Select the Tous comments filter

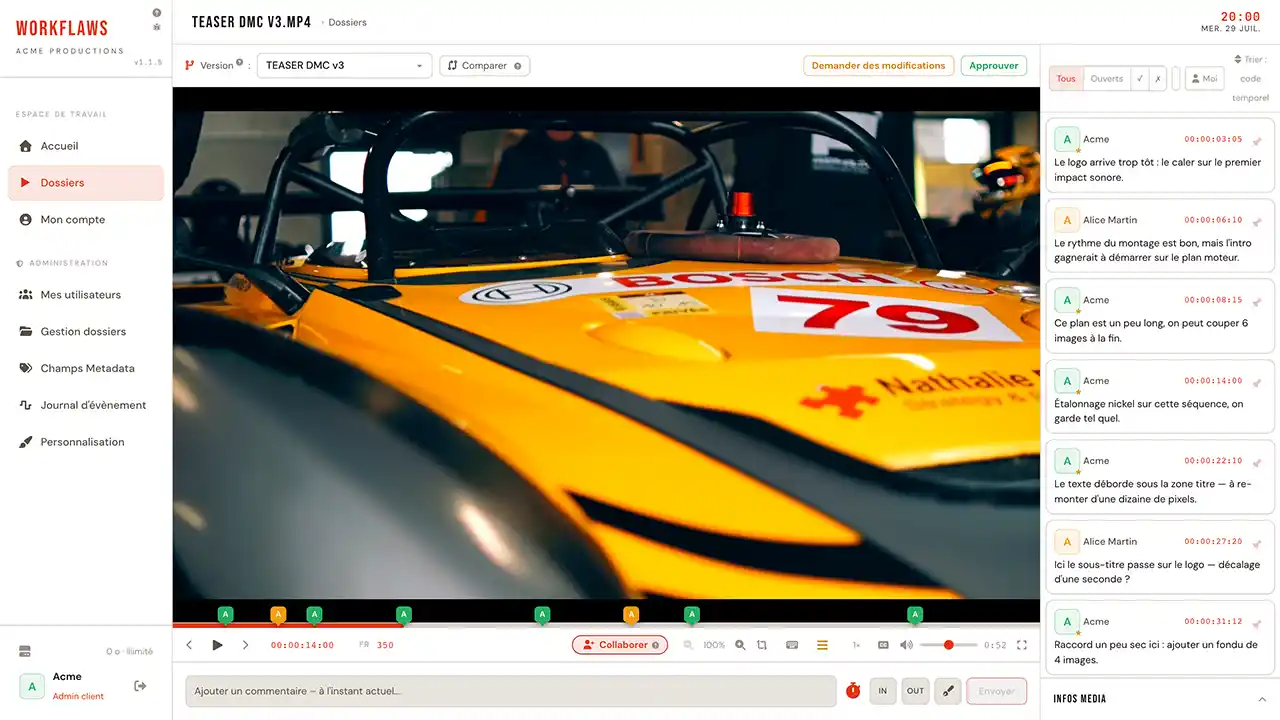[1067, 79]
